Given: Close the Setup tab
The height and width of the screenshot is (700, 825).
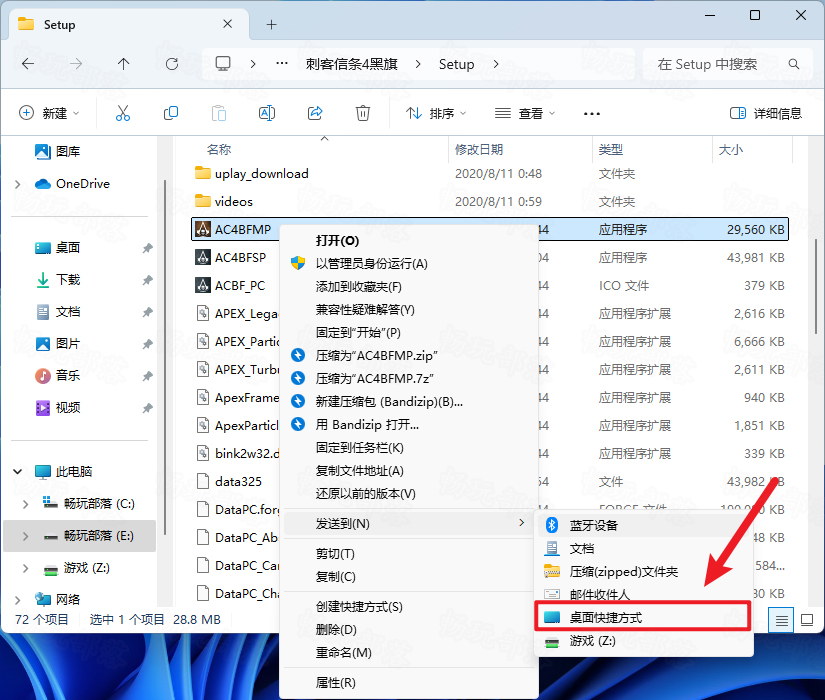Looking at the screenshot, I should (227, 24).
